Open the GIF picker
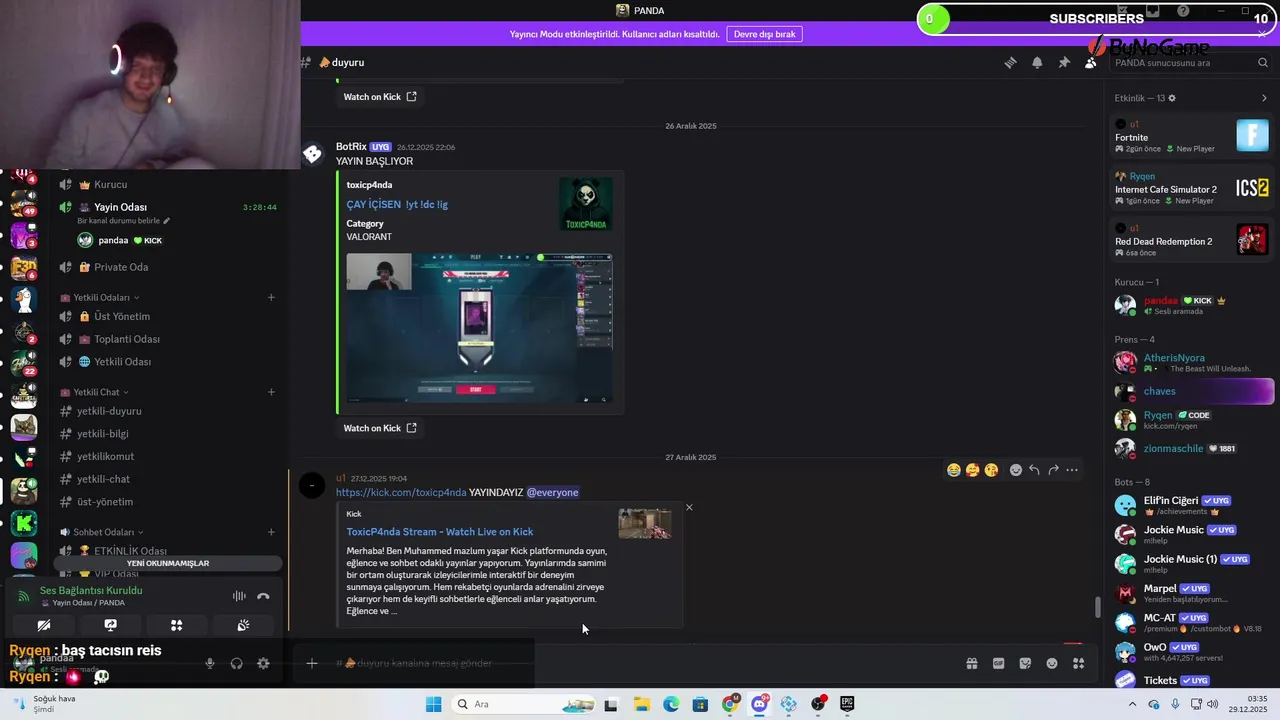Viewport: 1280px width, 720px height. 998,663
